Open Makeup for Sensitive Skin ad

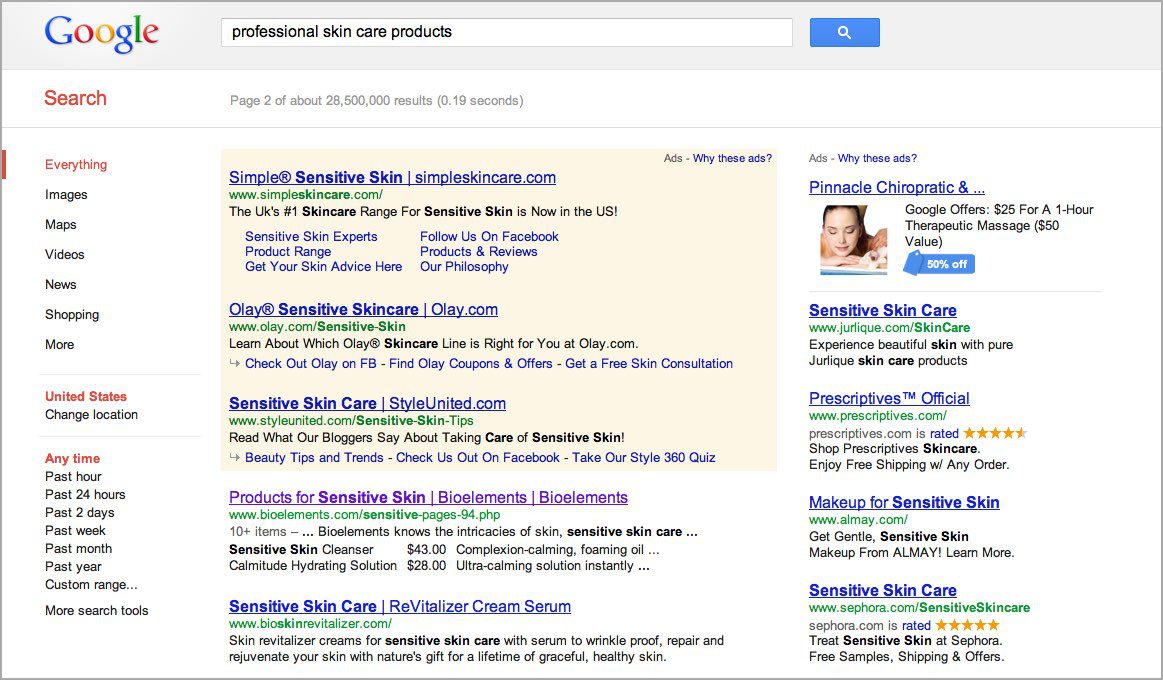click(904, 502)
